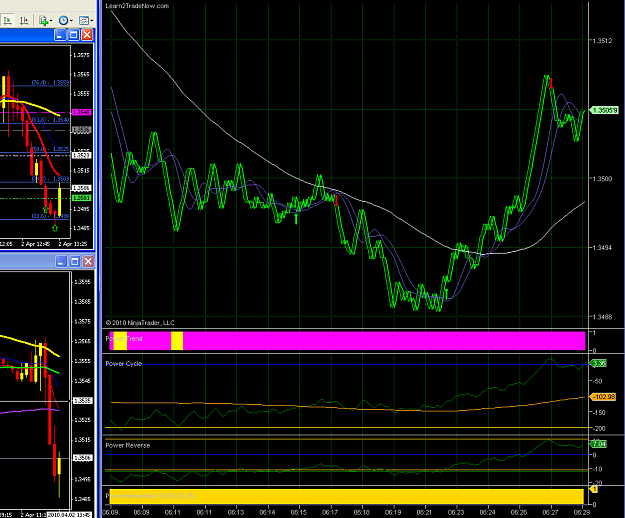Viewport: 625px width, 518px height.
Task: Click the (61.8) - 1.3540 Fibonacci label
Action: coord(51,120)
